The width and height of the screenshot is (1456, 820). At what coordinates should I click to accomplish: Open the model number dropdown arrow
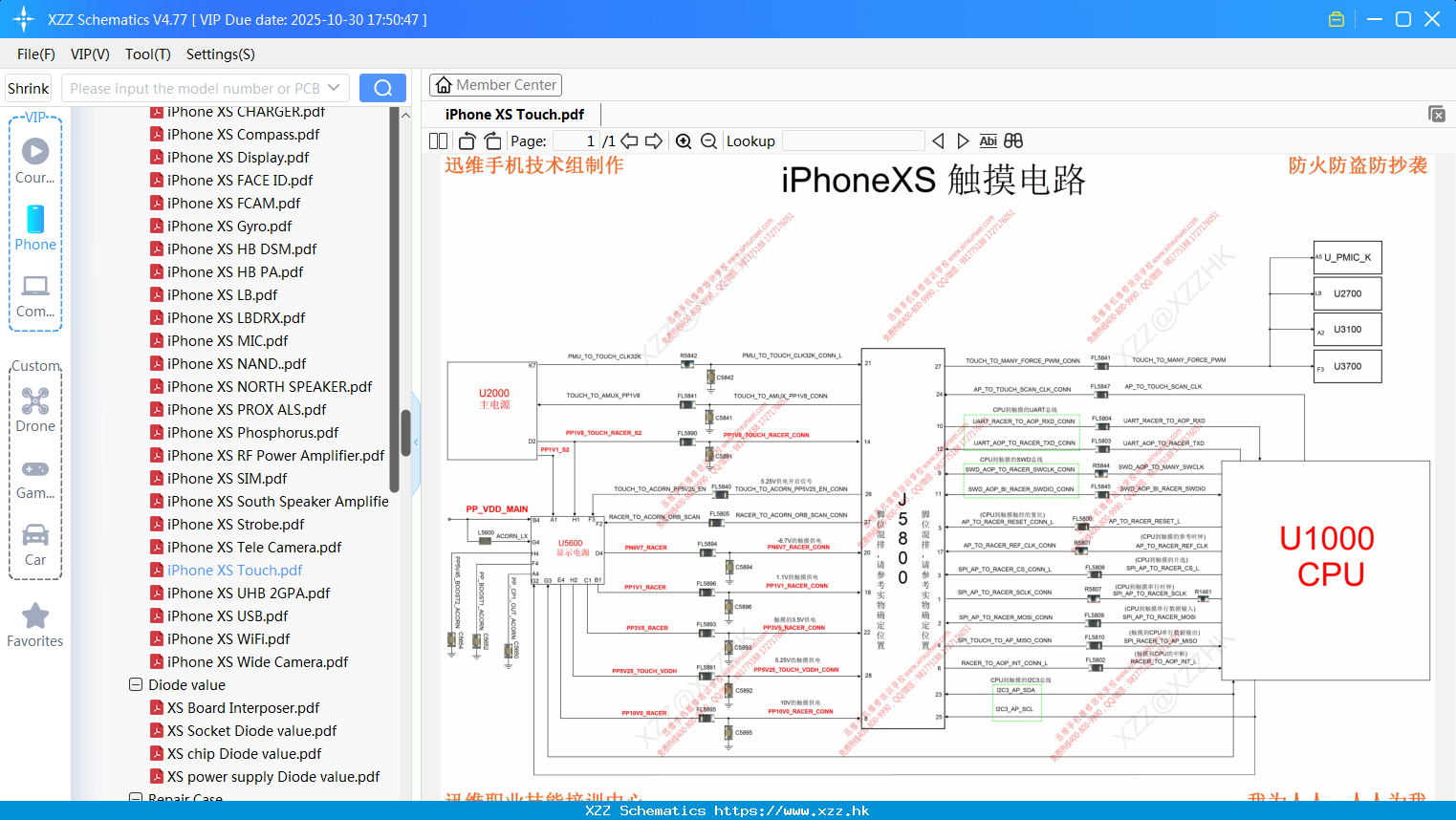[334, 88]
